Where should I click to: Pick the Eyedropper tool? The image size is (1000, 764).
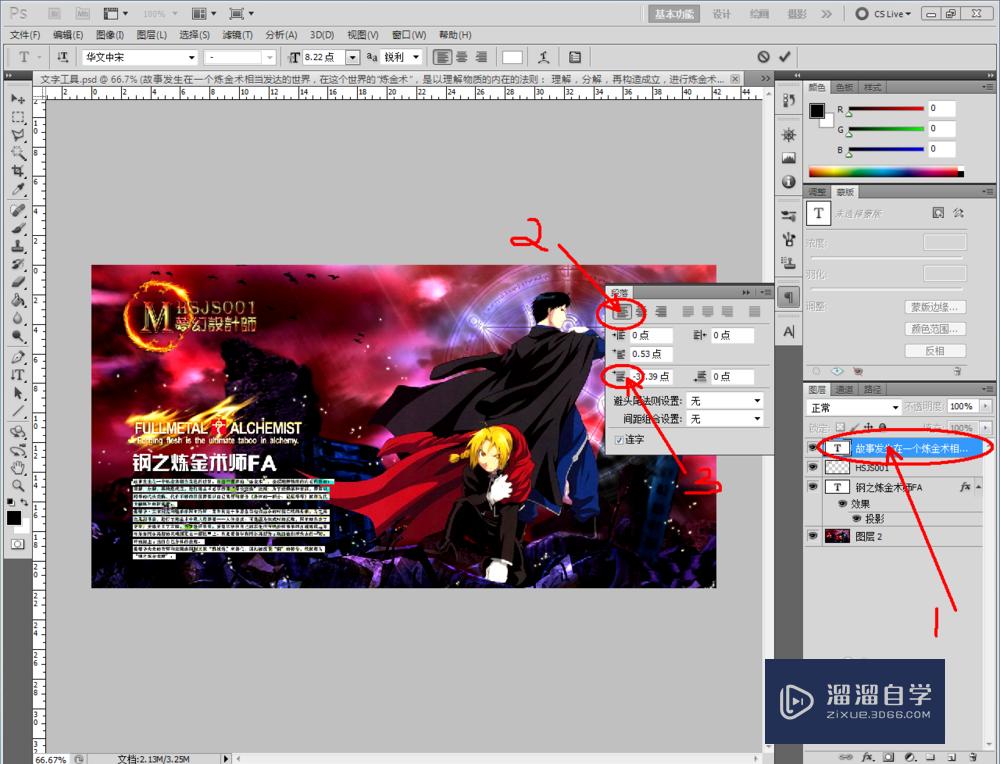(18, 189)
